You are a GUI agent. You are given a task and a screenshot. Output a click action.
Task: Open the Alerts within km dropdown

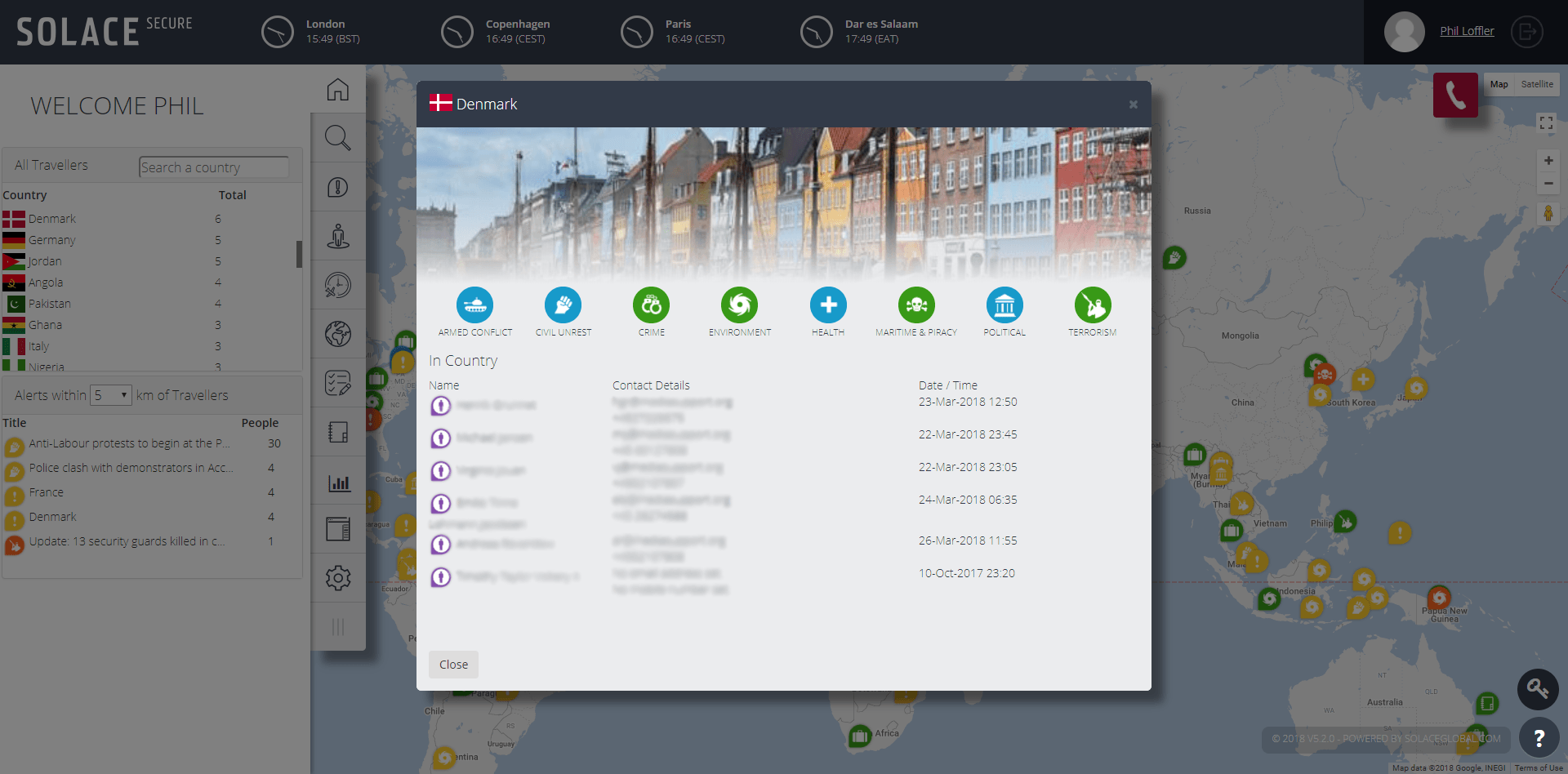(111, 395)
